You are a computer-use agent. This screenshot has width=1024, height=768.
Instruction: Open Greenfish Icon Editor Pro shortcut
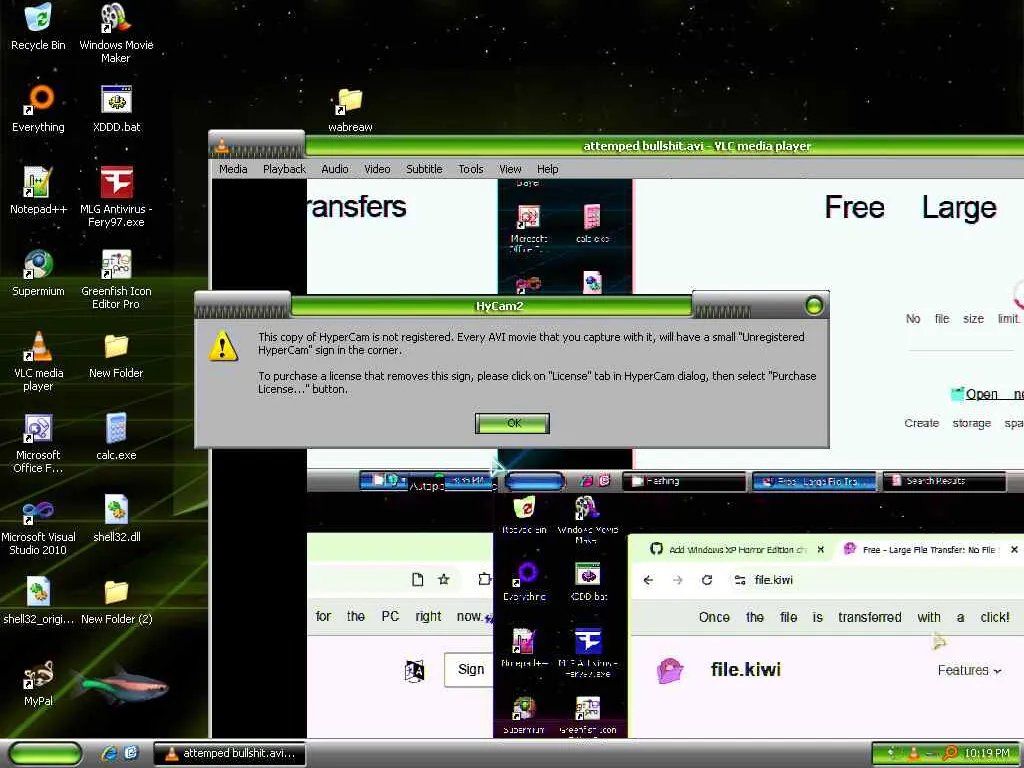point(116,278)
